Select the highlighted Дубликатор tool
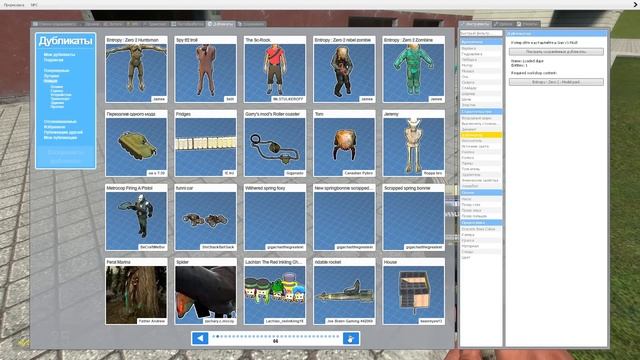The height and width of the screenshot is (360, 640). point(481,135)
